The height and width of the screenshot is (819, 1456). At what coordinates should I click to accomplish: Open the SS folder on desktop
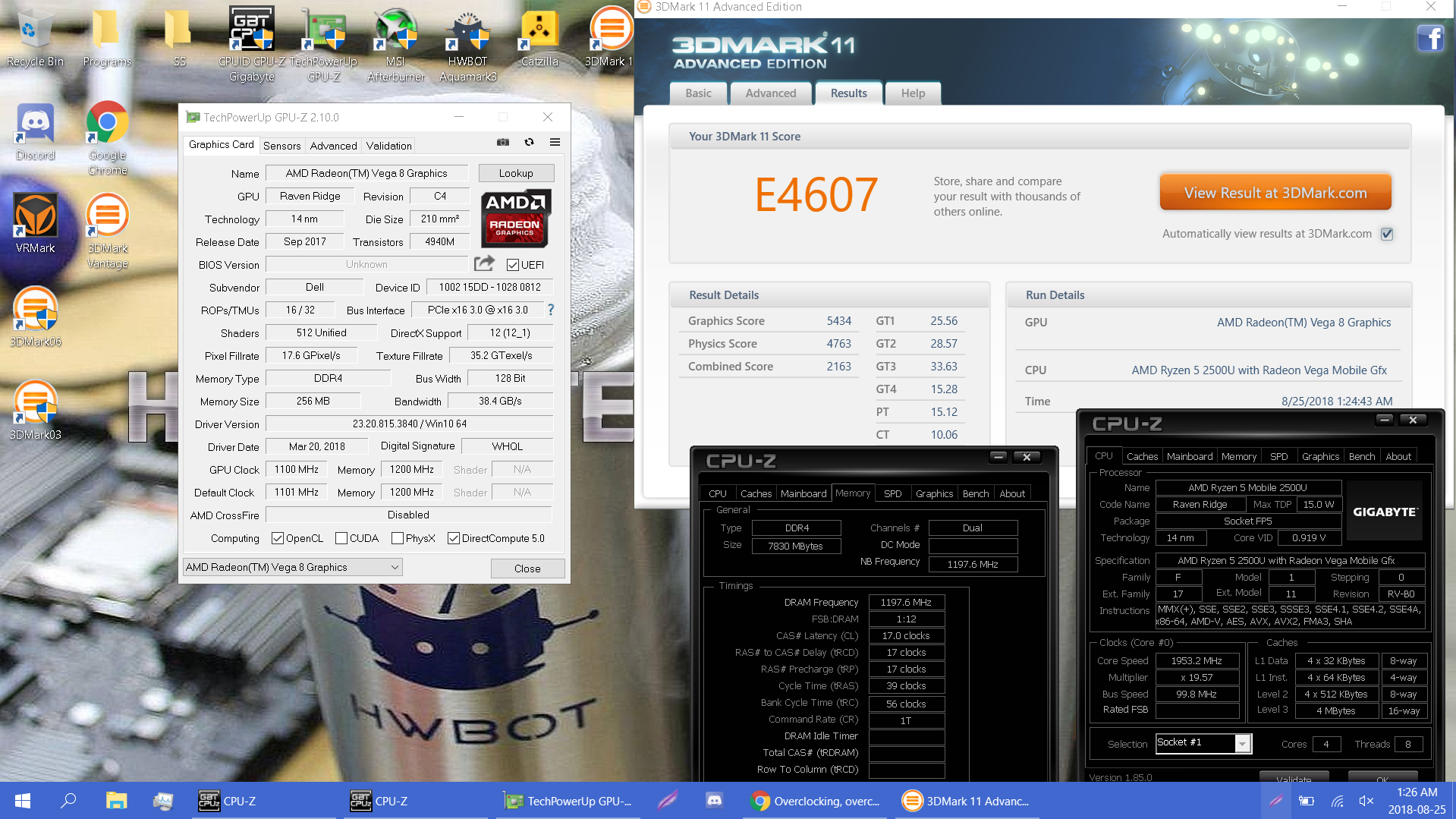click(x=179, y=38)
